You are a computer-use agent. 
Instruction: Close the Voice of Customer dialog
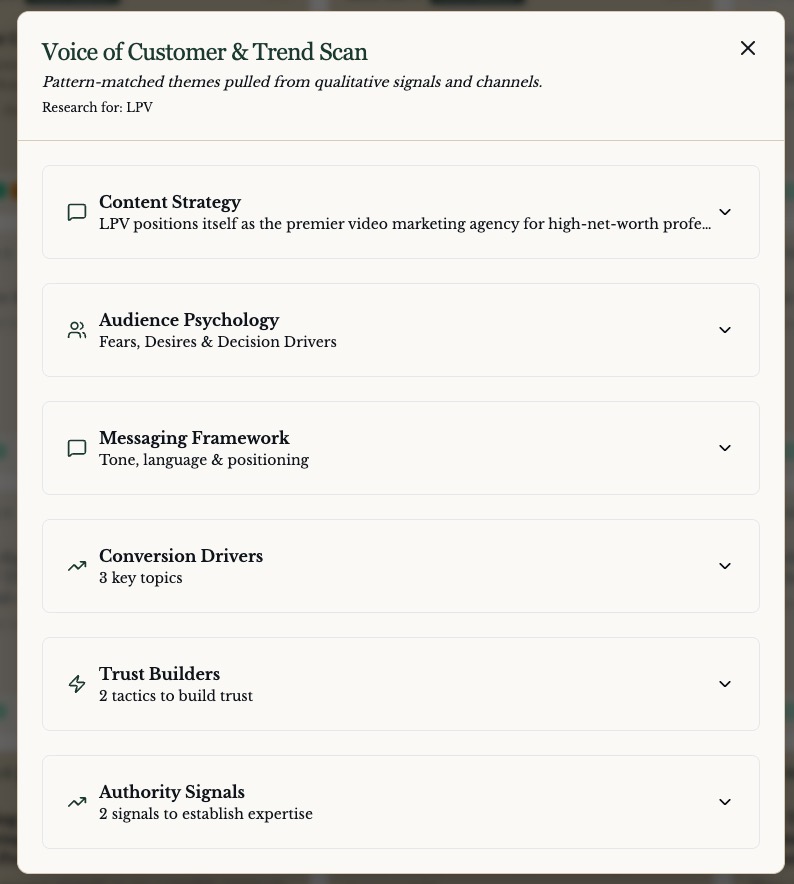point(747,47)
